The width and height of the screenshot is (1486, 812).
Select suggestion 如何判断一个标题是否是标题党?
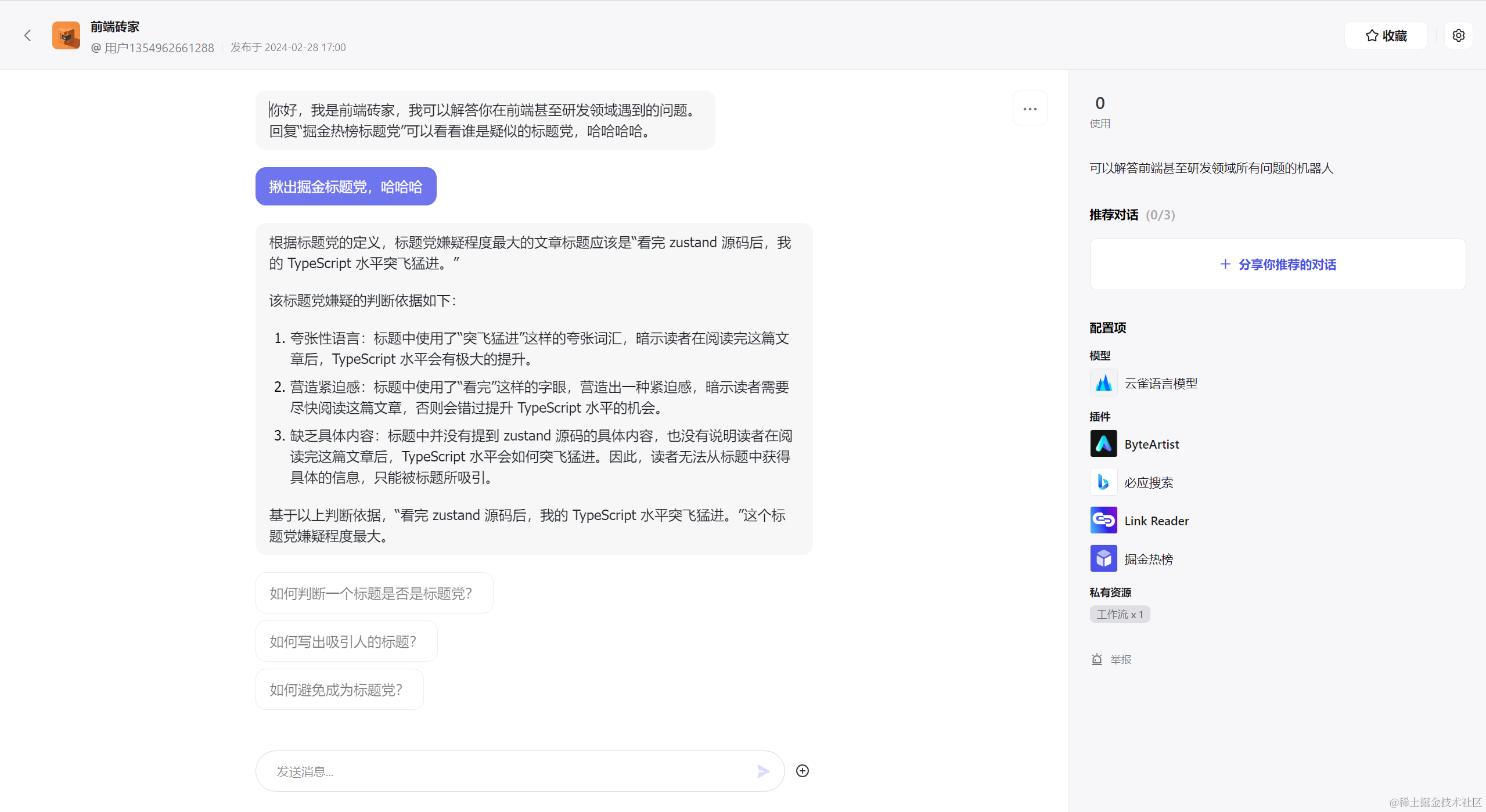pyautogui.click(x=374, y=593)
